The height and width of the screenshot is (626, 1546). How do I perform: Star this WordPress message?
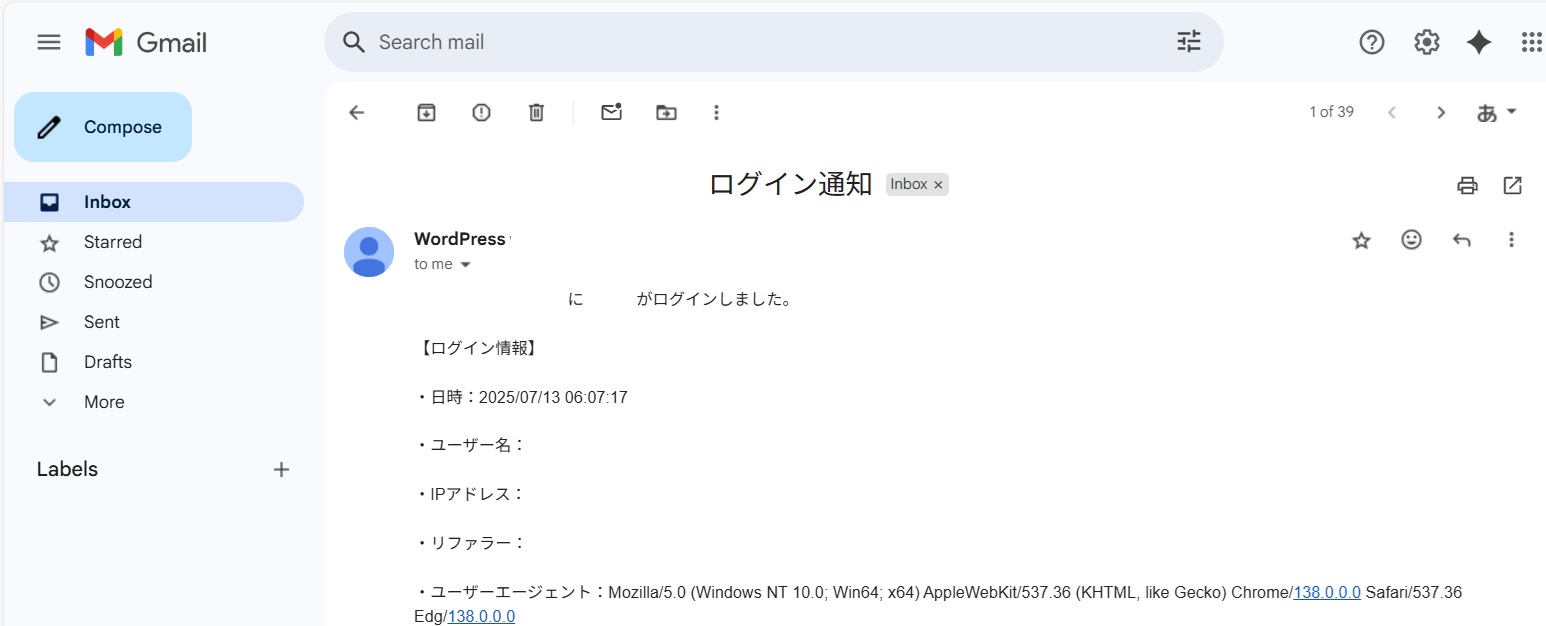click(x=1361, y=240)
